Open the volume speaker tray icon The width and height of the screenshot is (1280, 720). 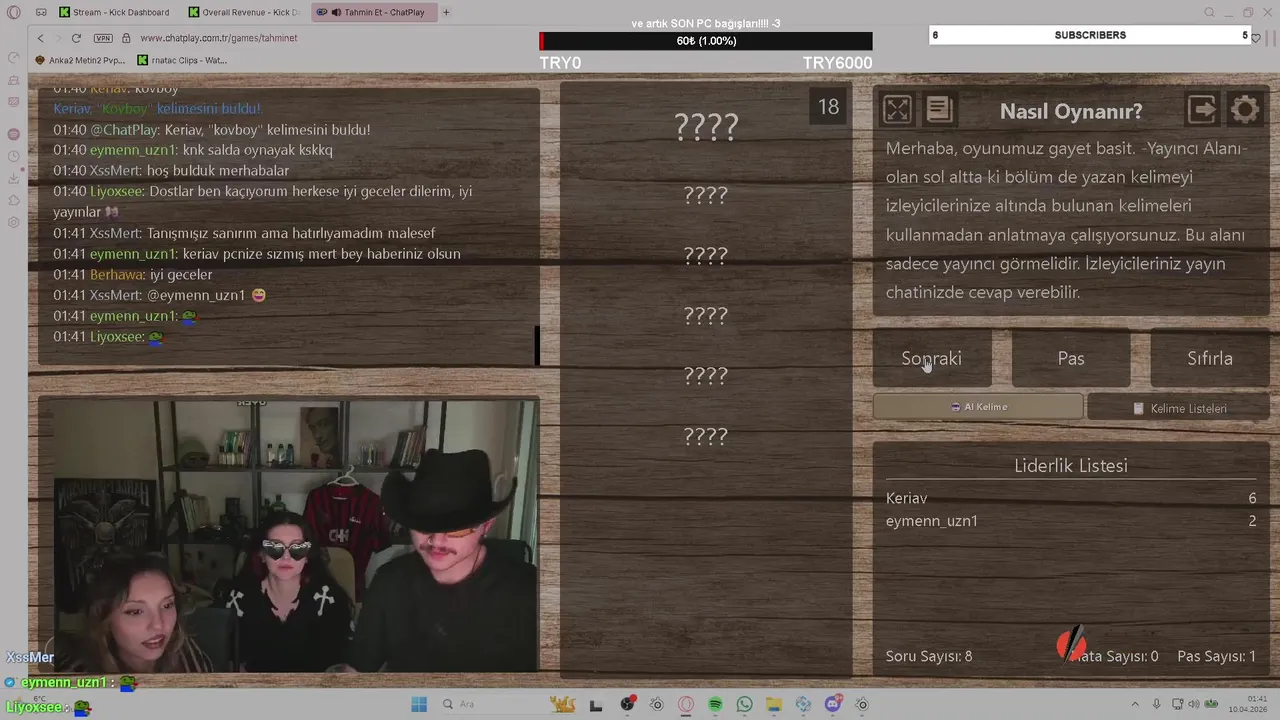(x=1193, y=704)
